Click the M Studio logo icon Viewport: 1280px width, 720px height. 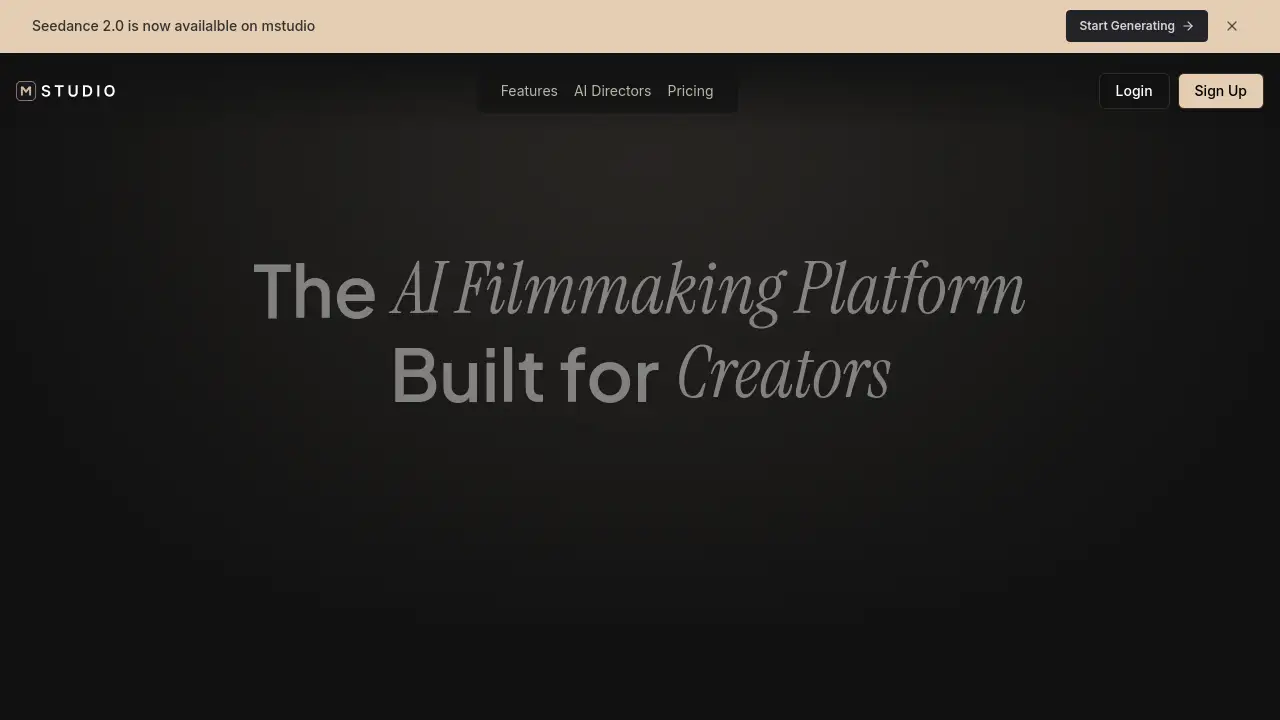[26, 91]
